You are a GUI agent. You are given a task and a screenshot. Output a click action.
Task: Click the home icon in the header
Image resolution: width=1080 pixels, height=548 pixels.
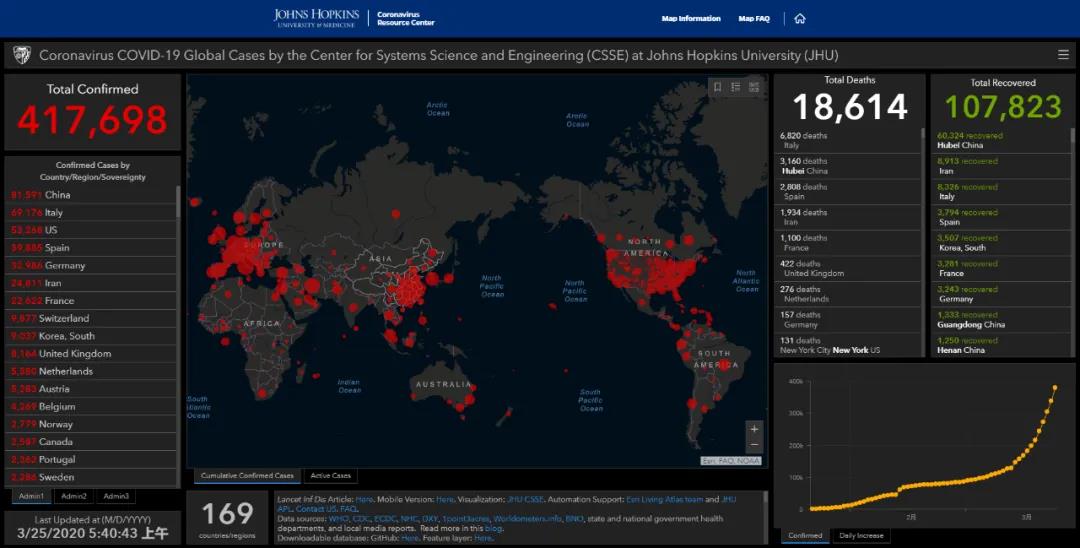coord(800,18)
